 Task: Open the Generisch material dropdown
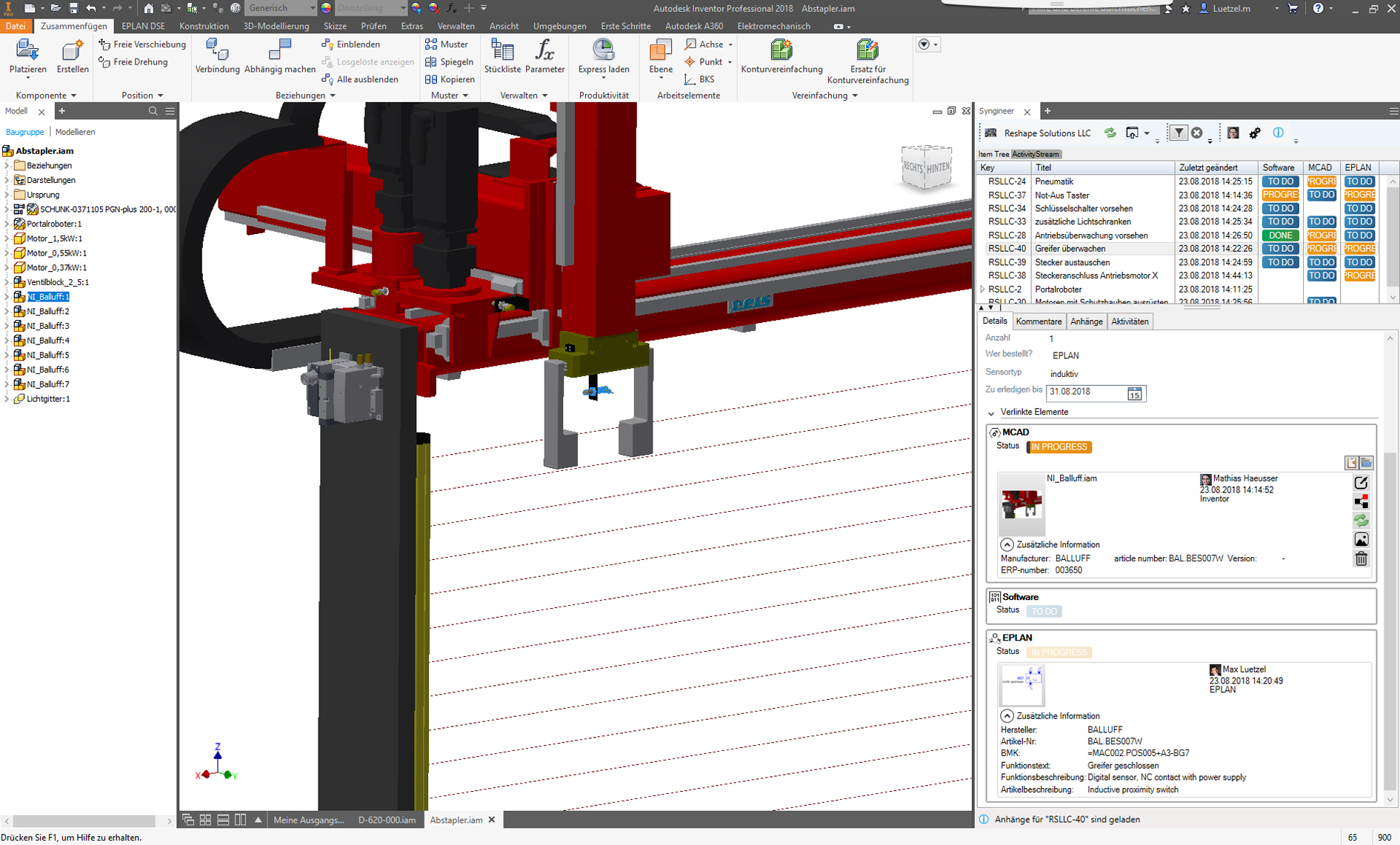click(x=311, y=8)
